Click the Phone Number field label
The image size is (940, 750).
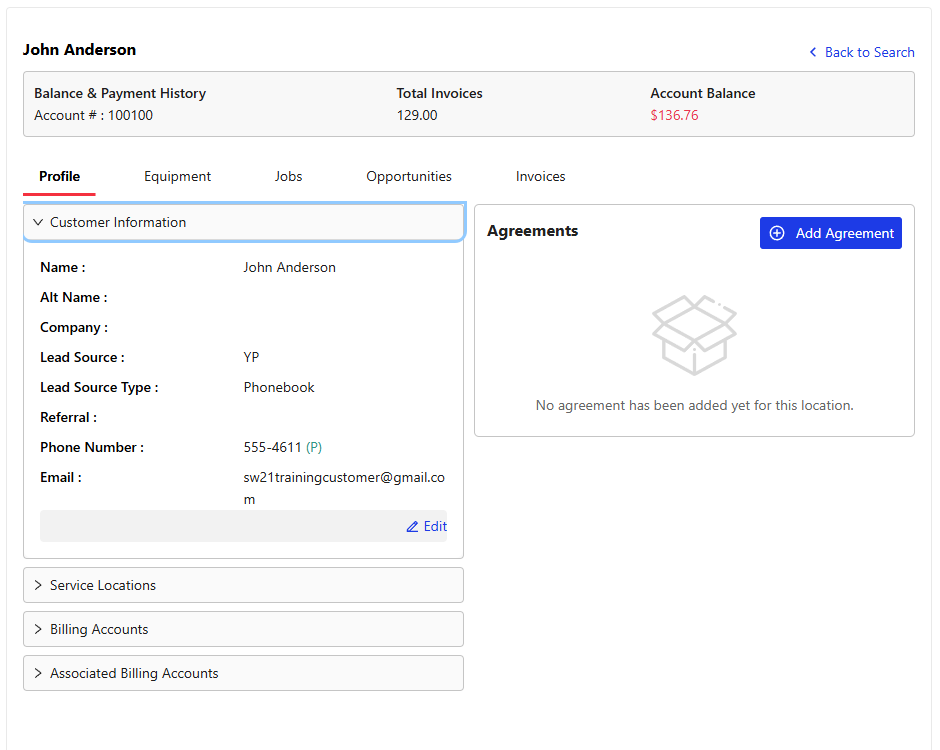click(92, 447)
